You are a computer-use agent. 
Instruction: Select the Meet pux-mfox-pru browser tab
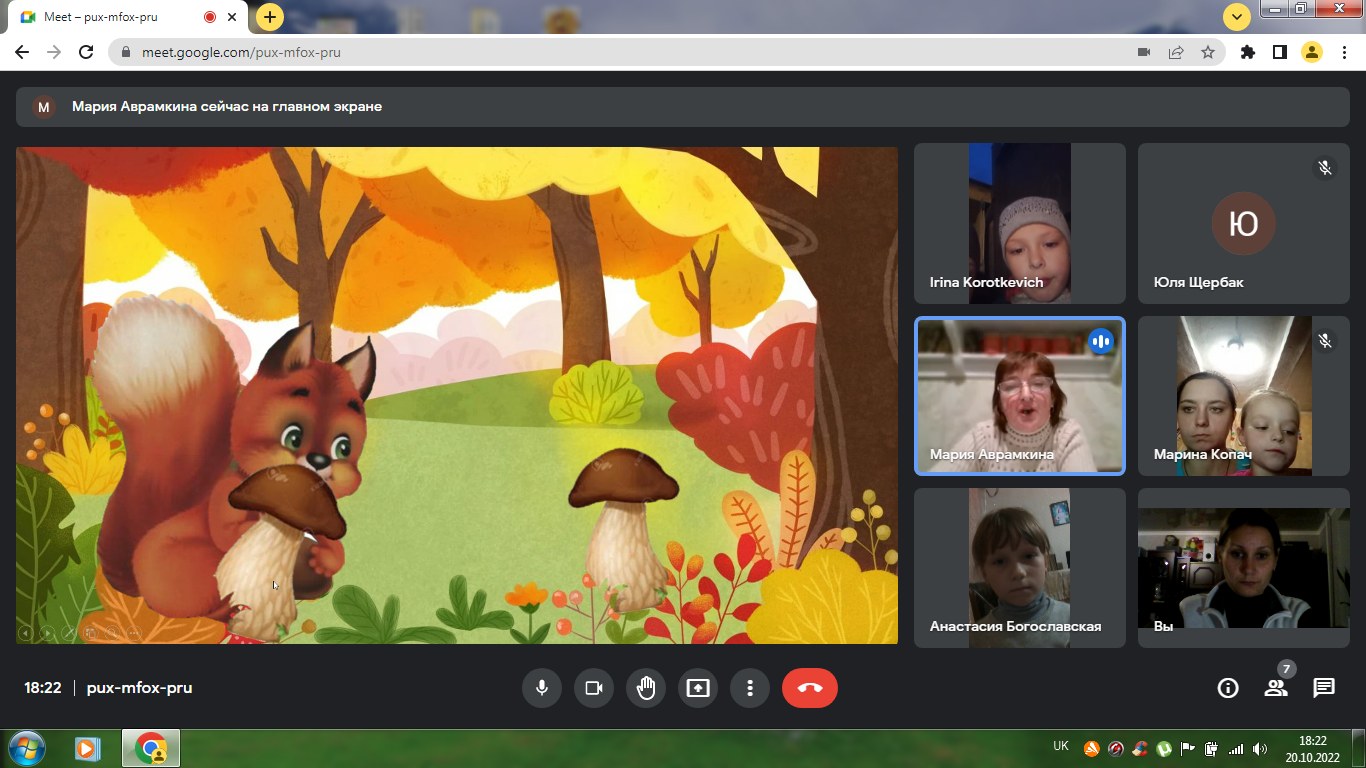tap(120, 17)
